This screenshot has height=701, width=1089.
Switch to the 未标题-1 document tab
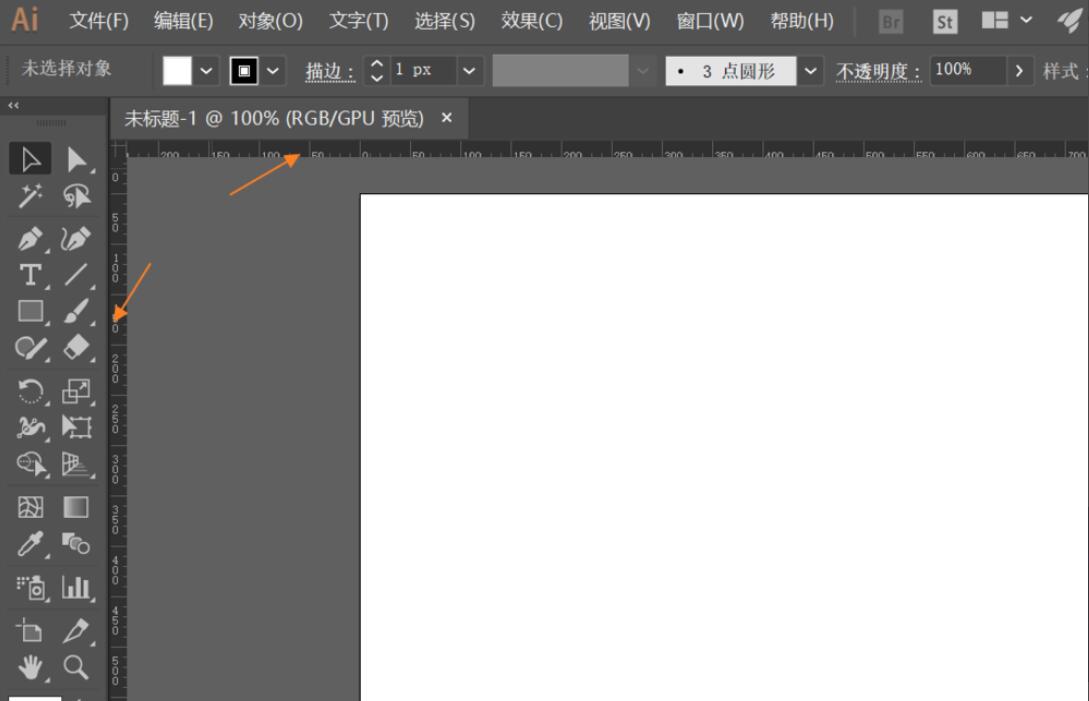274,119
